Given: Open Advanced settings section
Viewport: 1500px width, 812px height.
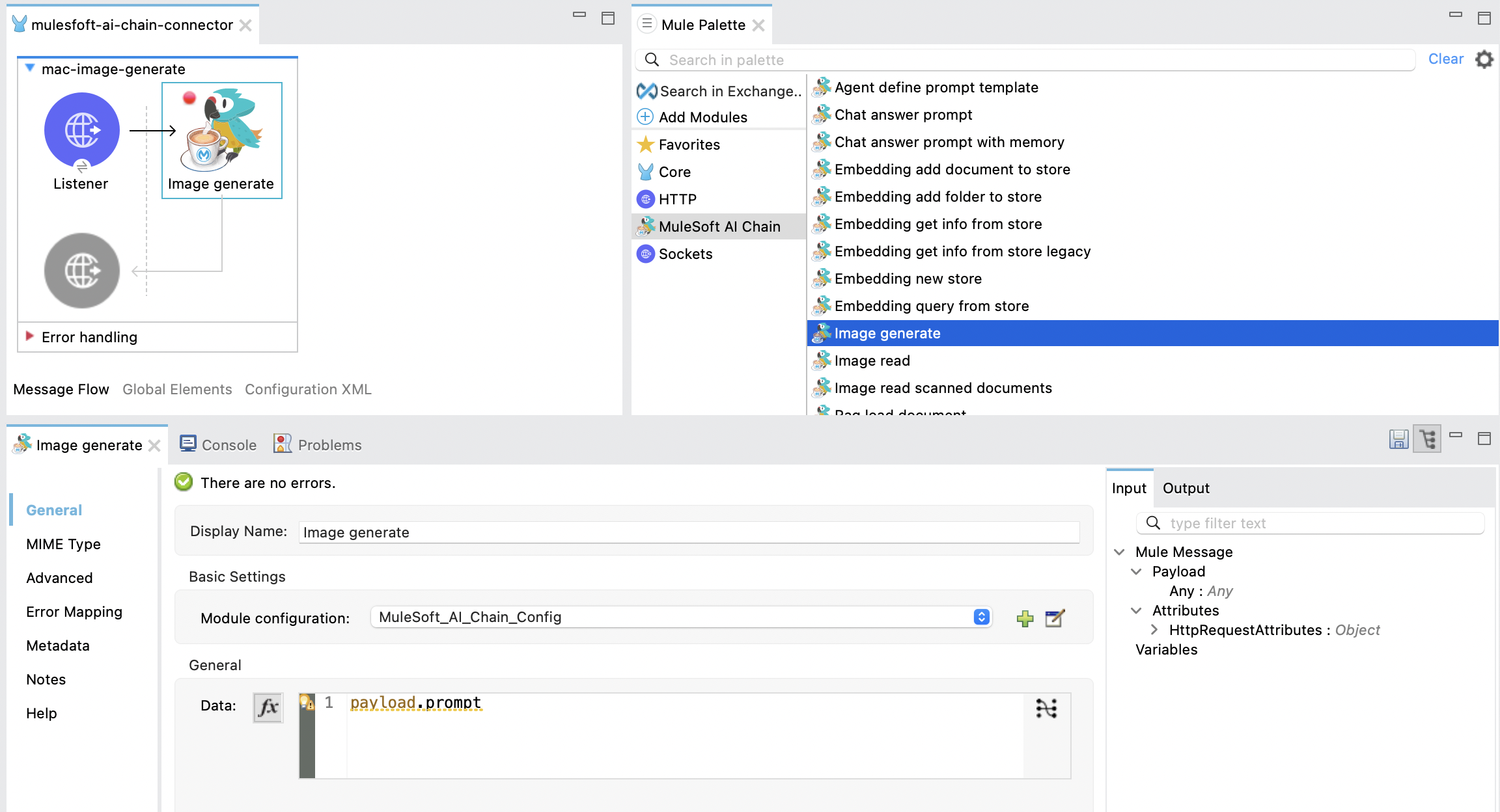Looking at the screenshot, I should tap(59, 578).
